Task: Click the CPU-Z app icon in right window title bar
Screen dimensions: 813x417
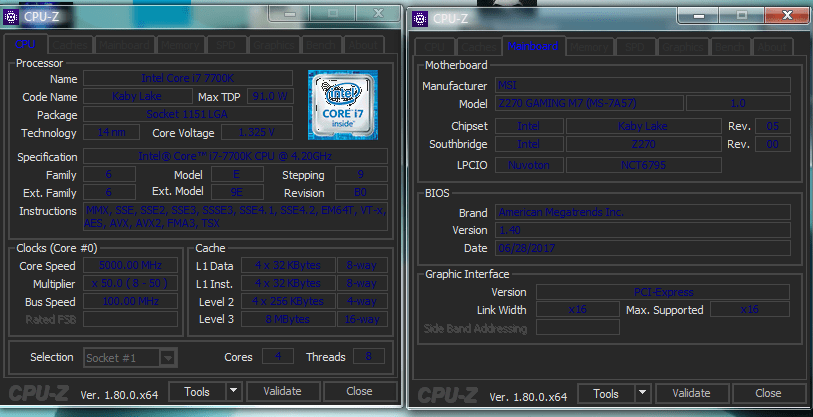Action: (x=420, y=19)
